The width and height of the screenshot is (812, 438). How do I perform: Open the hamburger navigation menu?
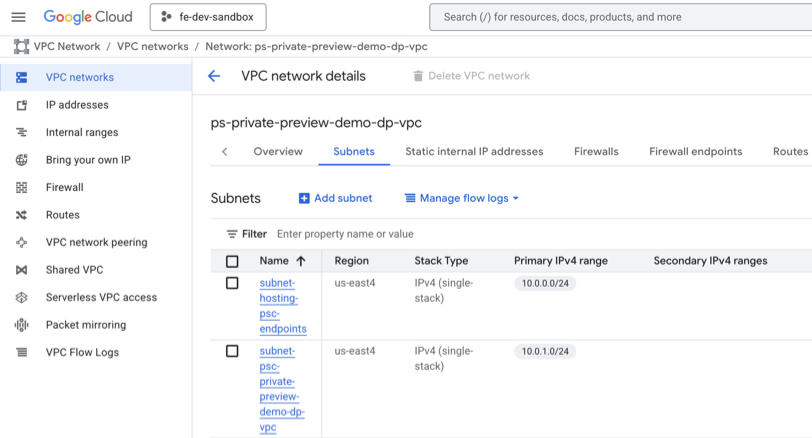click(x=18, y=17)
